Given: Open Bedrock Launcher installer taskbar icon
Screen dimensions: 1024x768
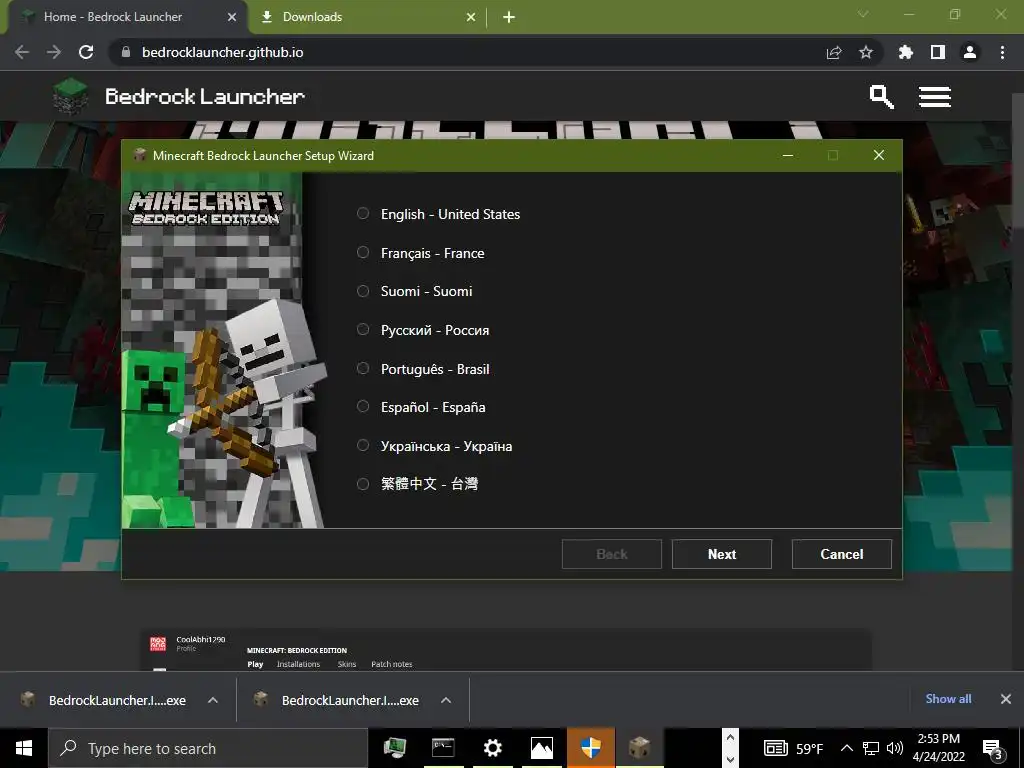Looking at the screenshot, I should click(639, 748).
